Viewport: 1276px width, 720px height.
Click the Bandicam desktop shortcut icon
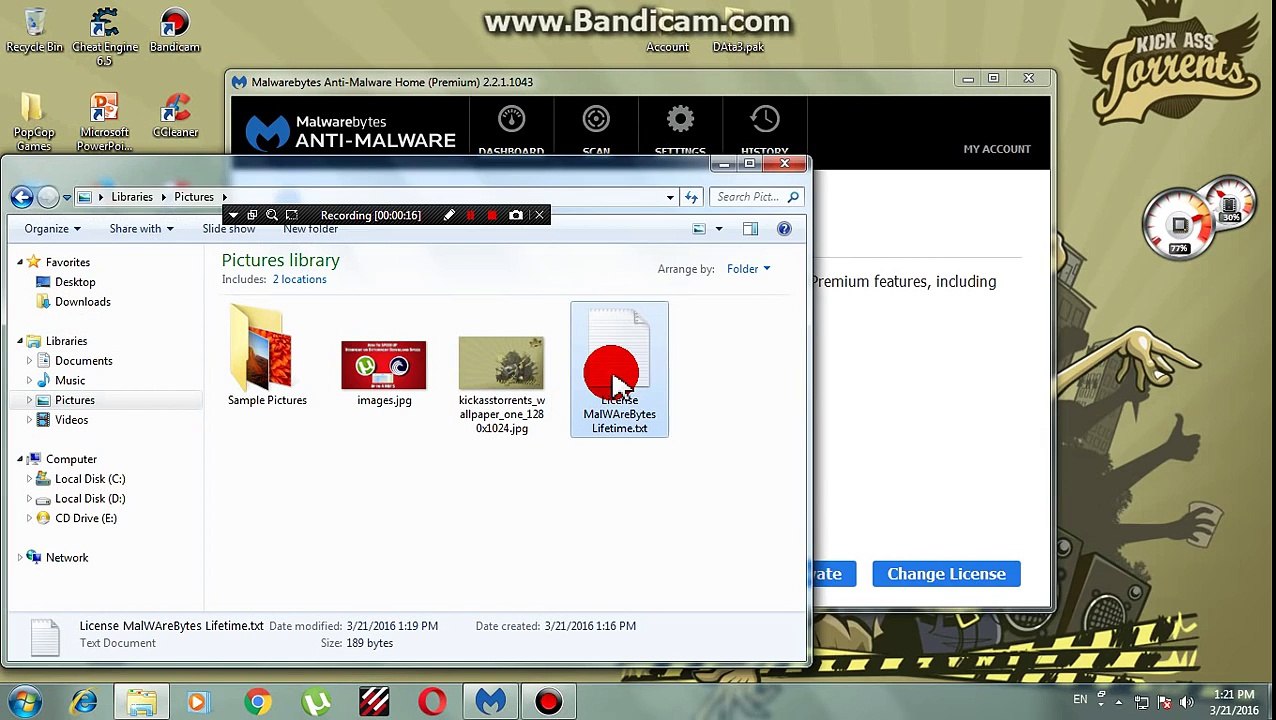(175, 31)
